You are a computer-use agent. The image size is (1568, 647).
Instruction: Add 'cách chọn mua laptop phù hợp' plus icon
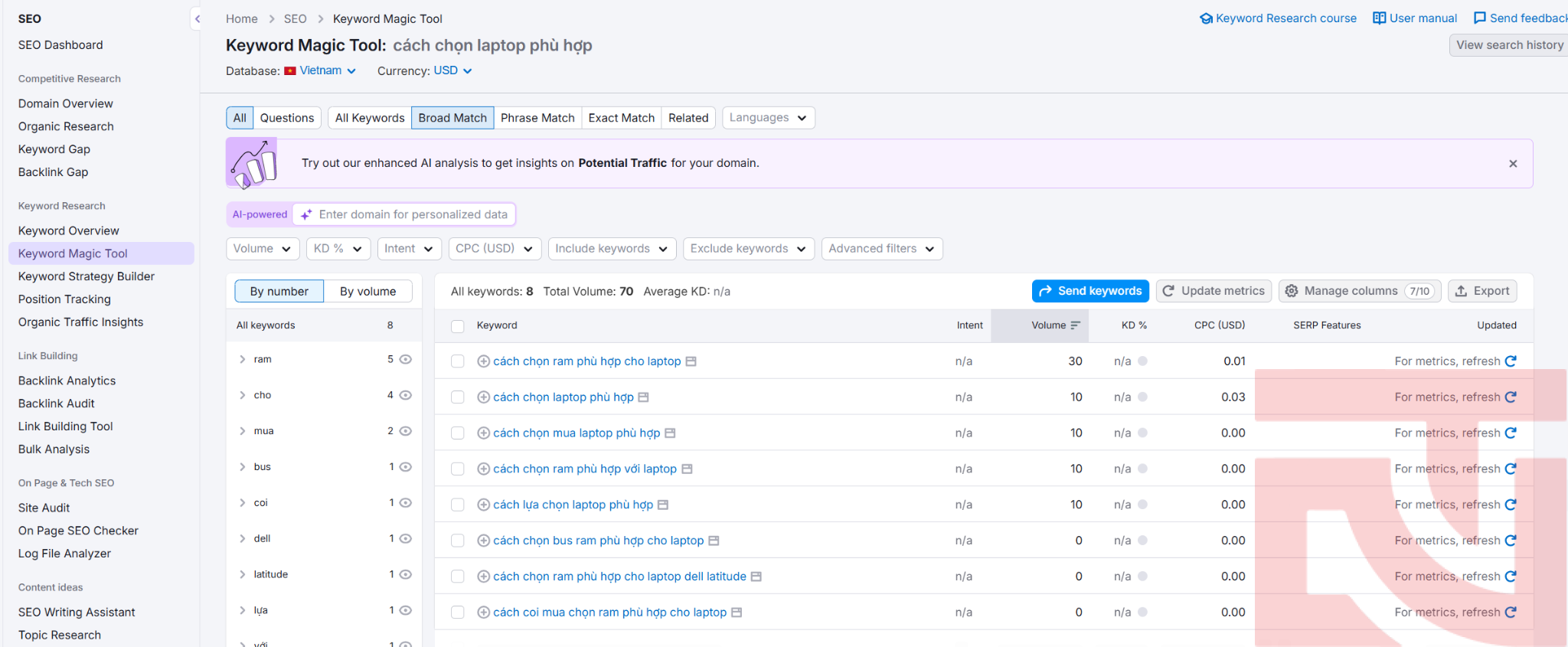pos(483,433)
